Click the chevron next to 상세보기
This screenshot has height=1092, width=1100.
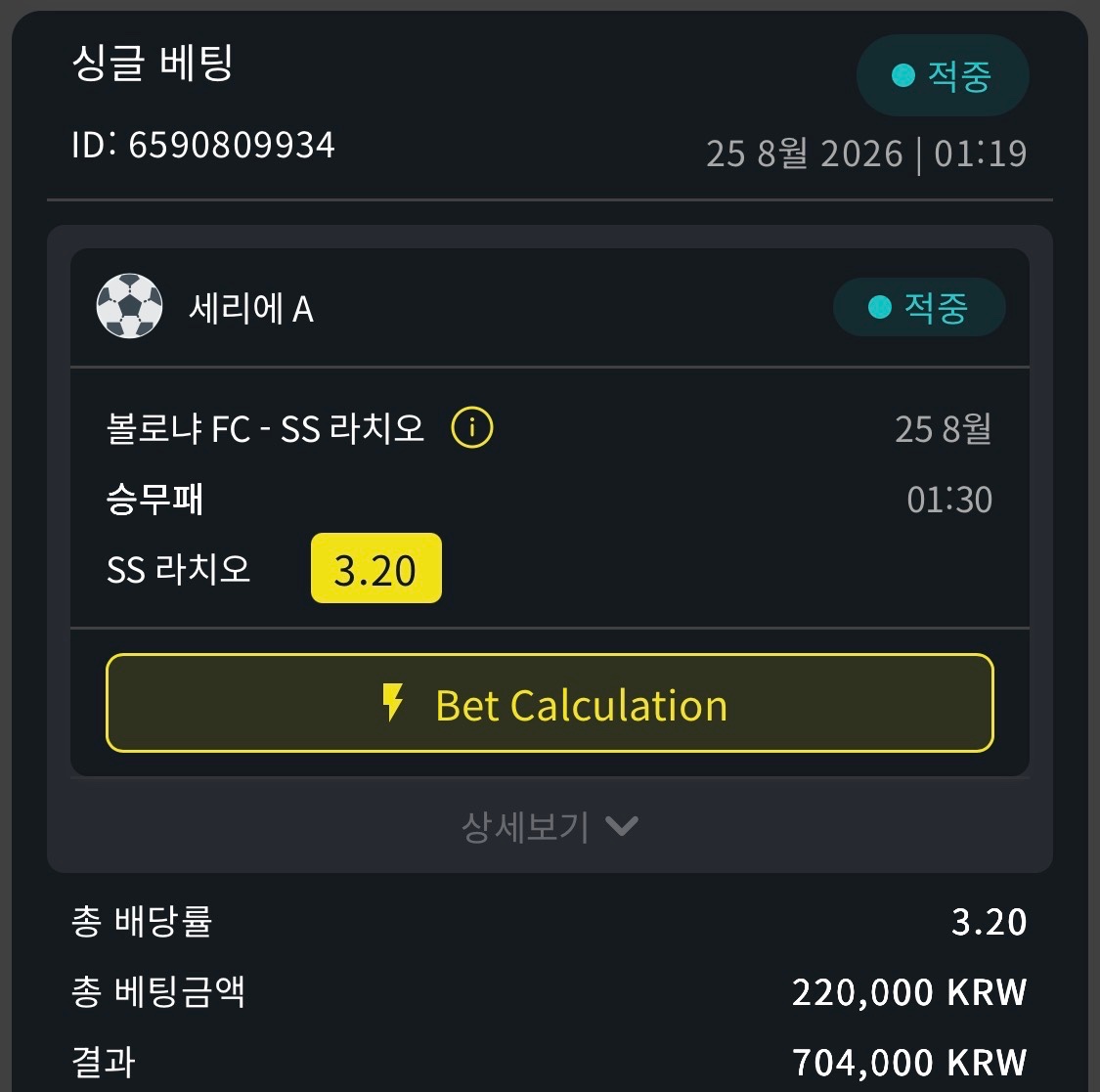tap(622, 826)
